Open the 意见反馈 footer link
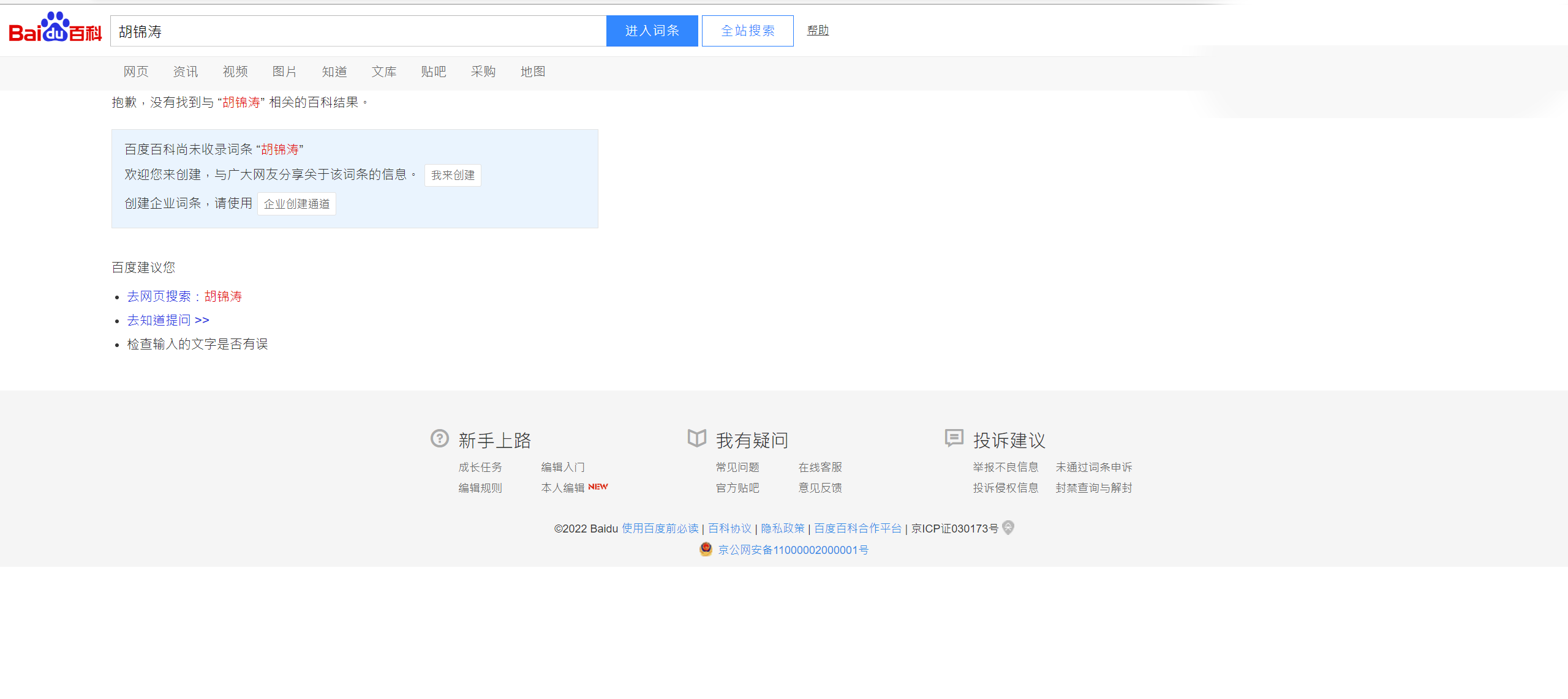This screenshot has height=699, width=1568. pyautogui.click(x=820, y=488)
